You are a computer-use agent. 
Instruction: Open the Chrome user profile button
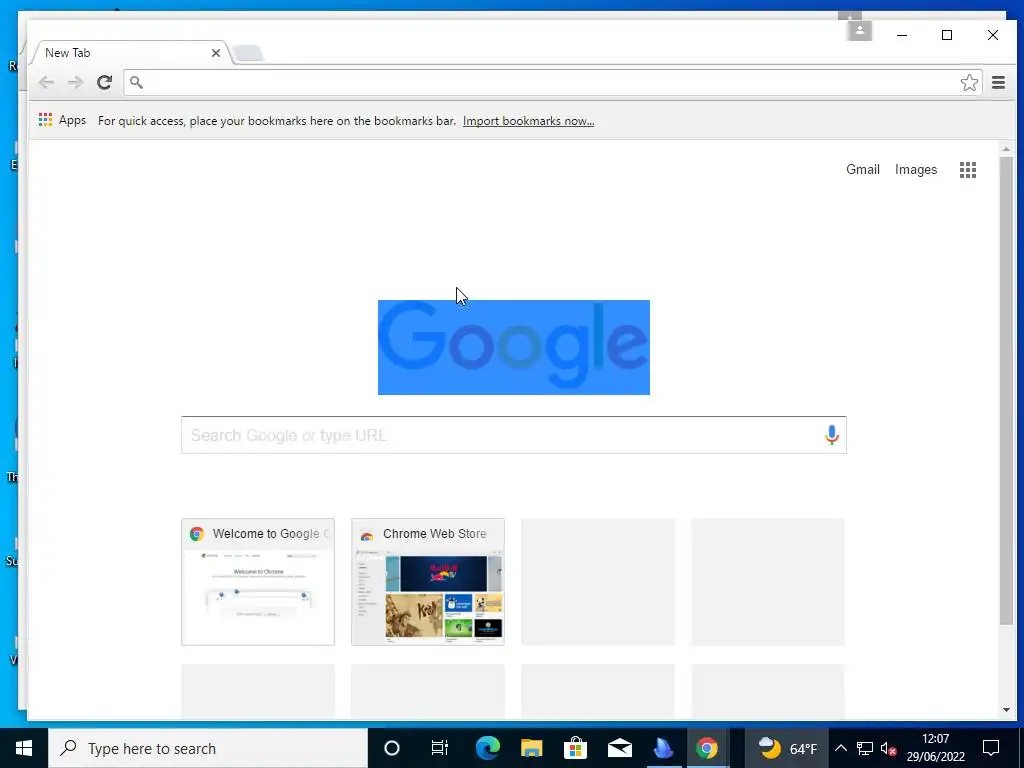859,31
